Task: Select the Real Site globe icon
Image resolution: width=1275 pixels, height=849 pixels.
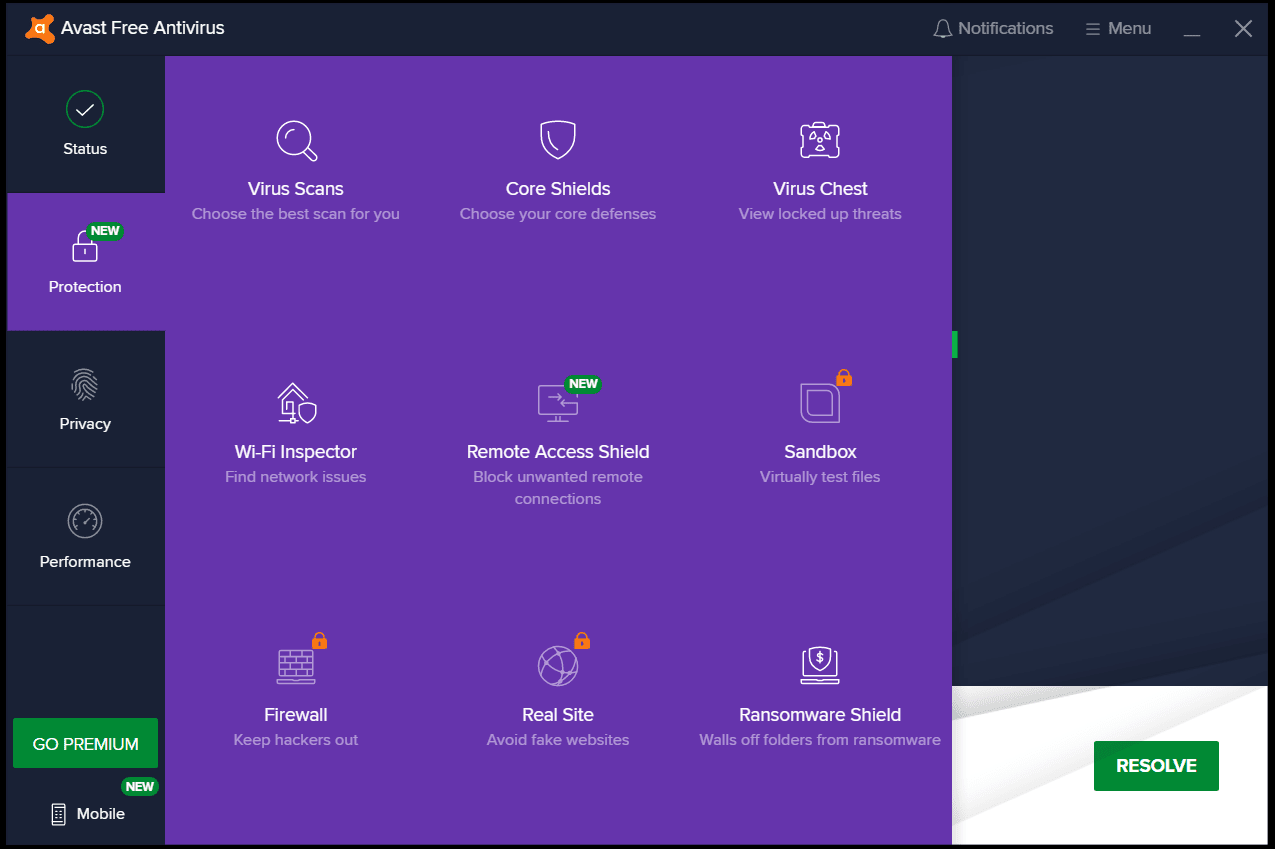Action: tap(557, 665)
